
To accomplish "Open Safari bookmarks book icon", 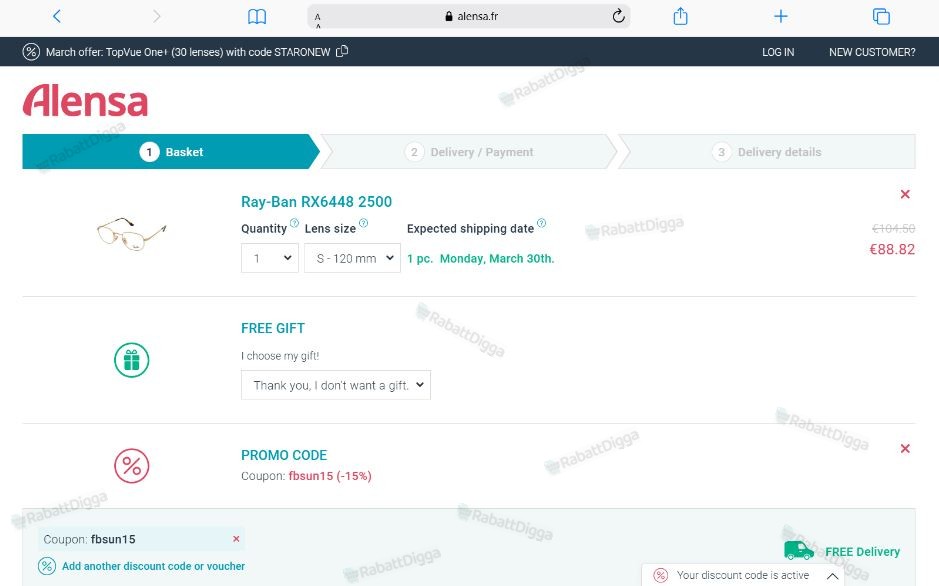I will (x=257, y=17).
